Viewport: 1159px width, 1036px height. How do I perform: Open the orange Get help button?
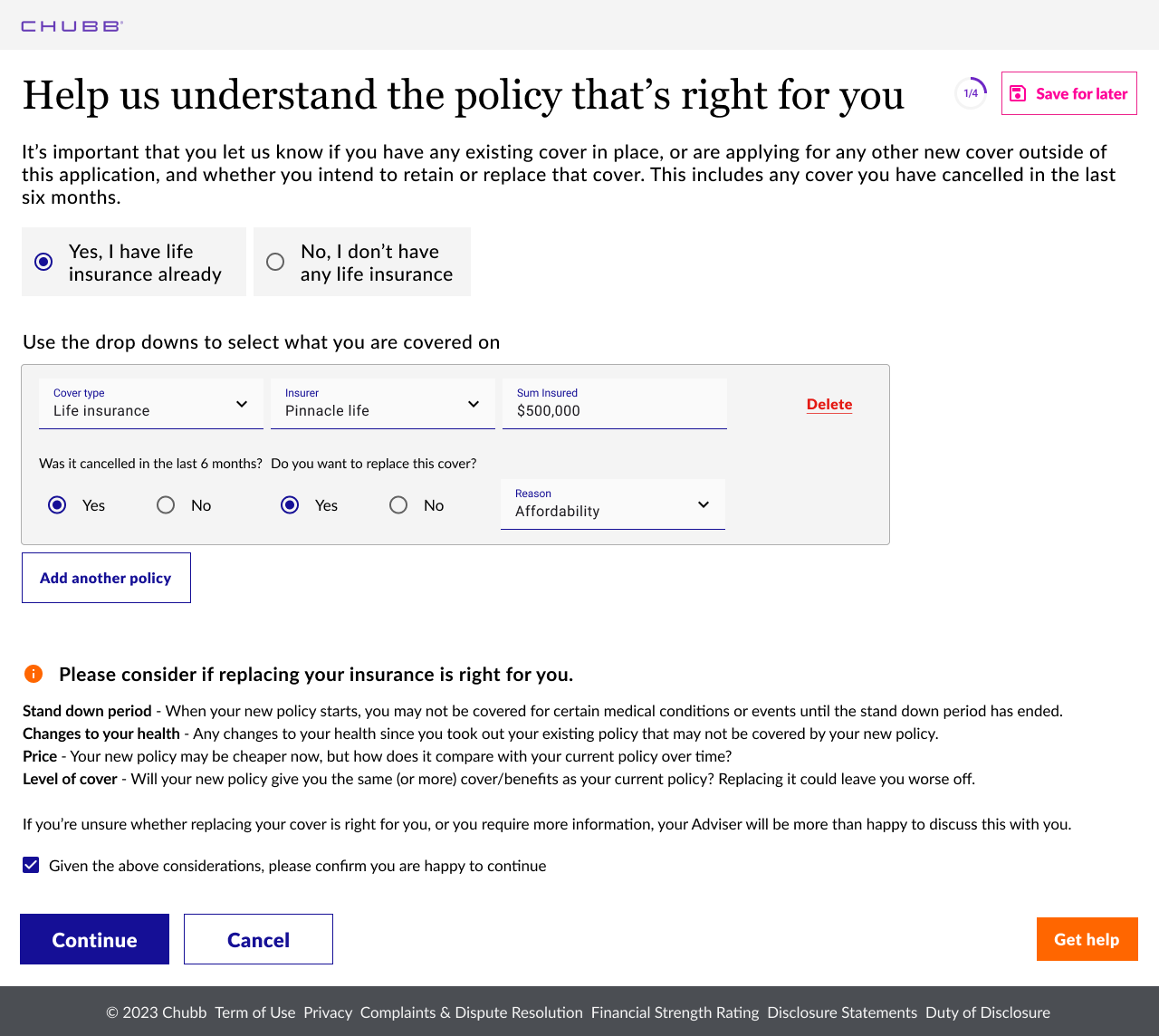(x=1087, y=939)
